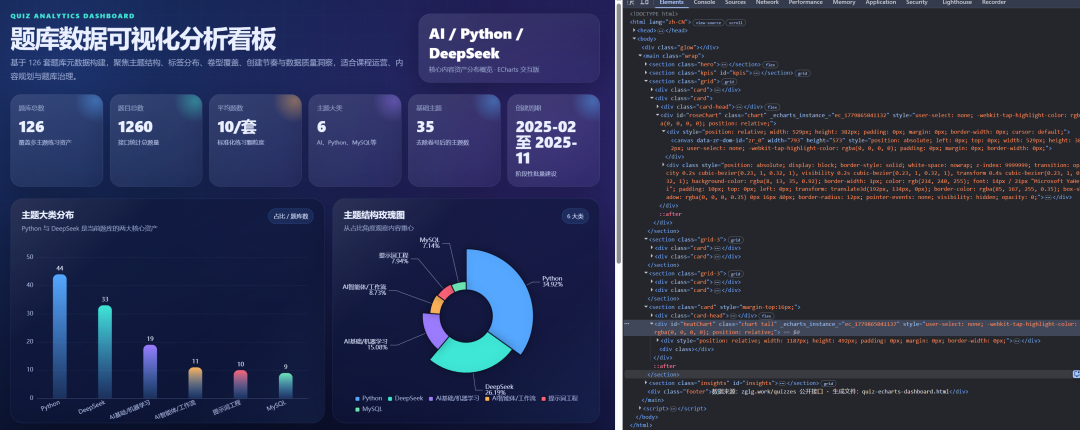This screenshot has height=430, width=1080.
Task: Expand the section class hero node
Action: pos(646,64)
